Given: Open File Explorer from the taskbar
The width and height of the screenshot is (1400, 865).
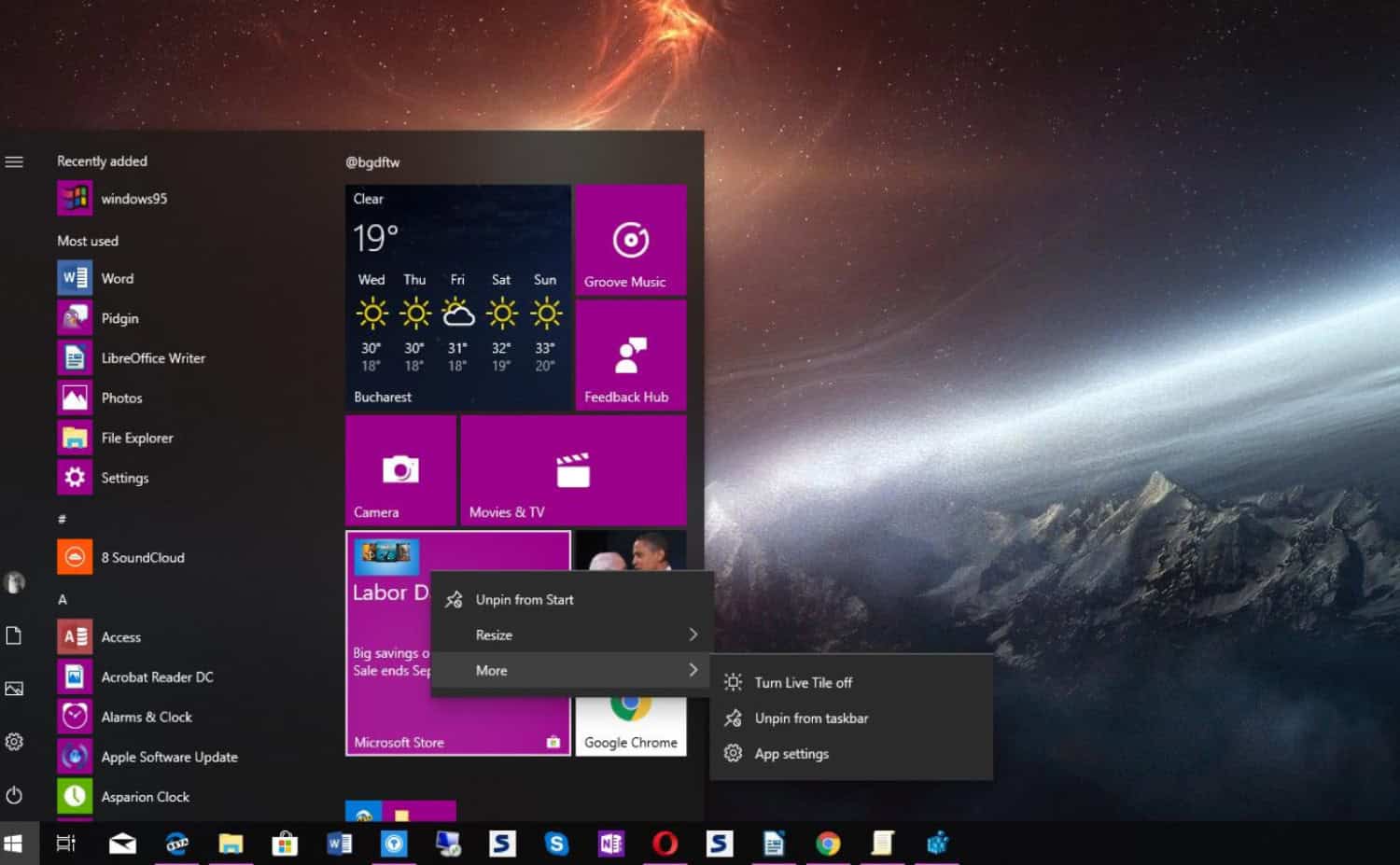Looking at the screenshot, I should [x=231, y=844].
